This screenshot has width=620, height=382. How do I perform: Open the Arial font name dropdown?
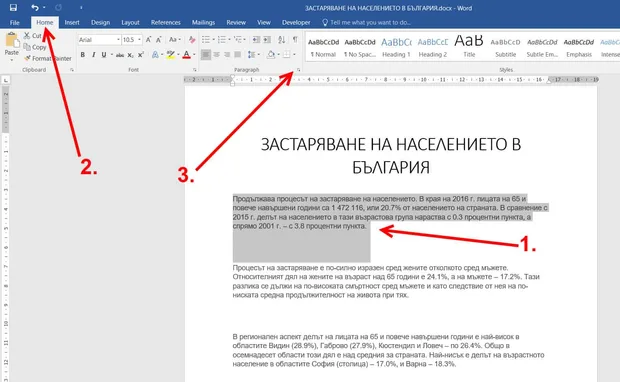click(x=118, y=40)
